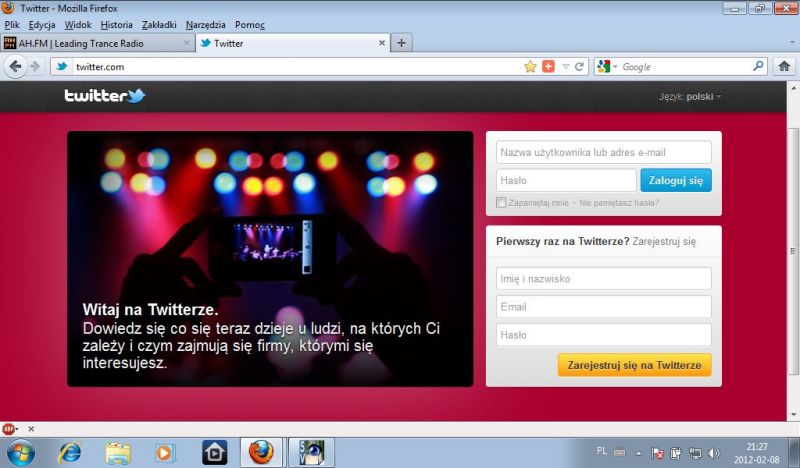Focus the username or email login field

pos(604,152)
